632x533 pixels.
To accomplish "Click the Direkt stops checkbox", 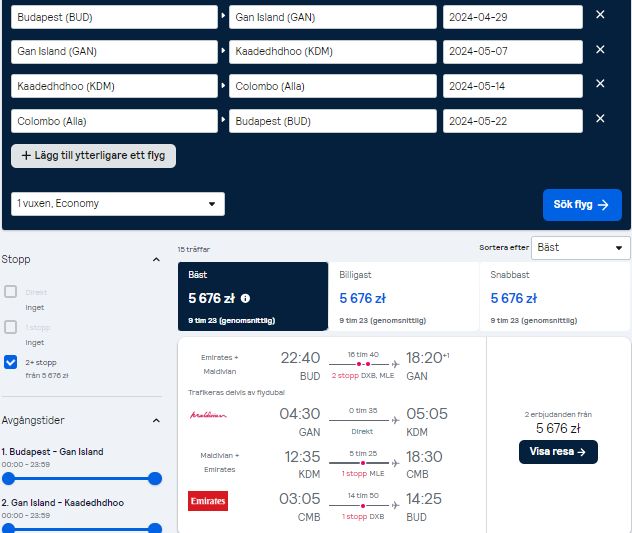I will [10, 291].
